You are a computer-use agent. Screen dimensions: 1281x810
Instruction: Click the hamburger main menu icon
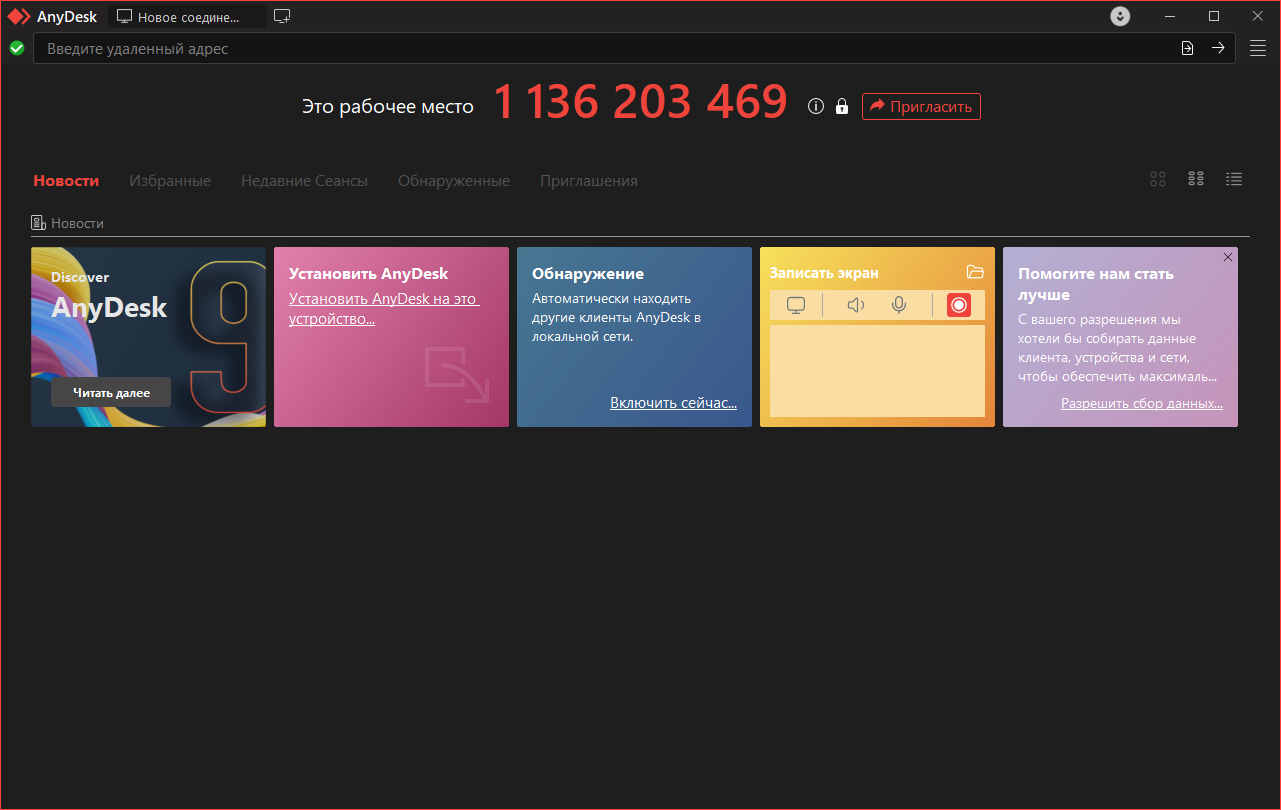point(1257,48)
